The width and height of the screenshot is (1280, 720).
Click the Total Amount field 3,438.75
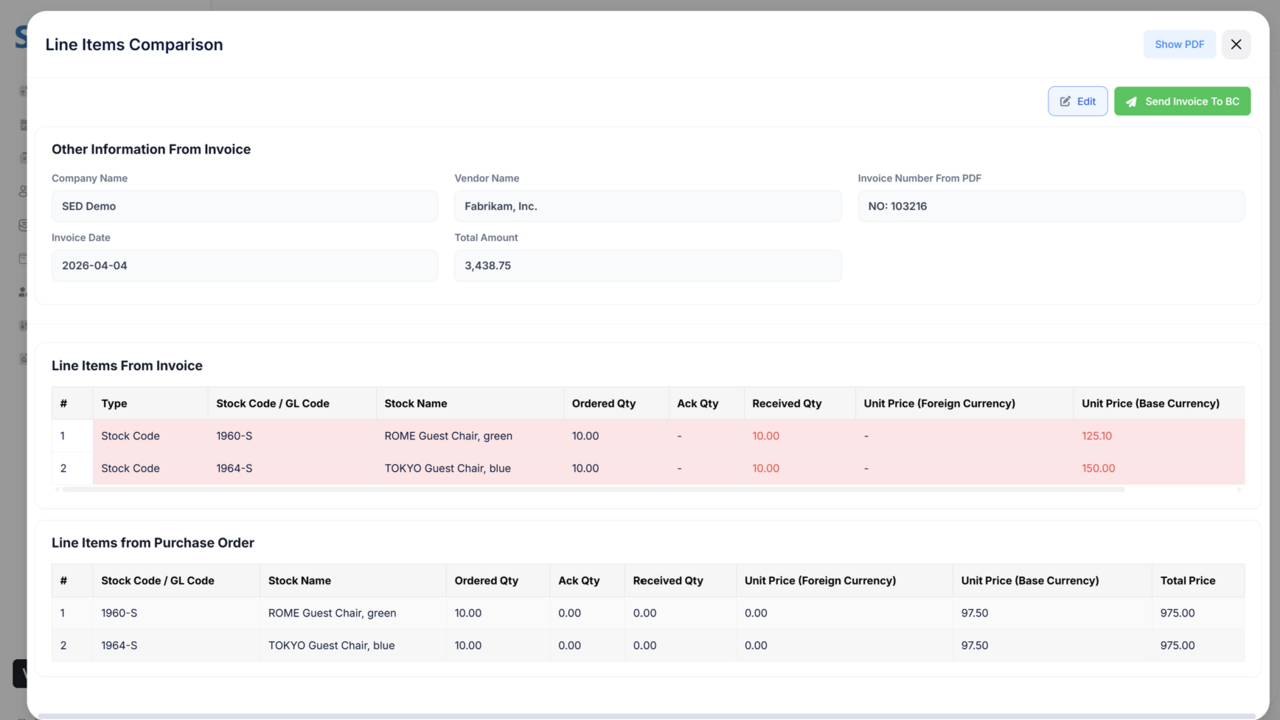click(648, 266)
